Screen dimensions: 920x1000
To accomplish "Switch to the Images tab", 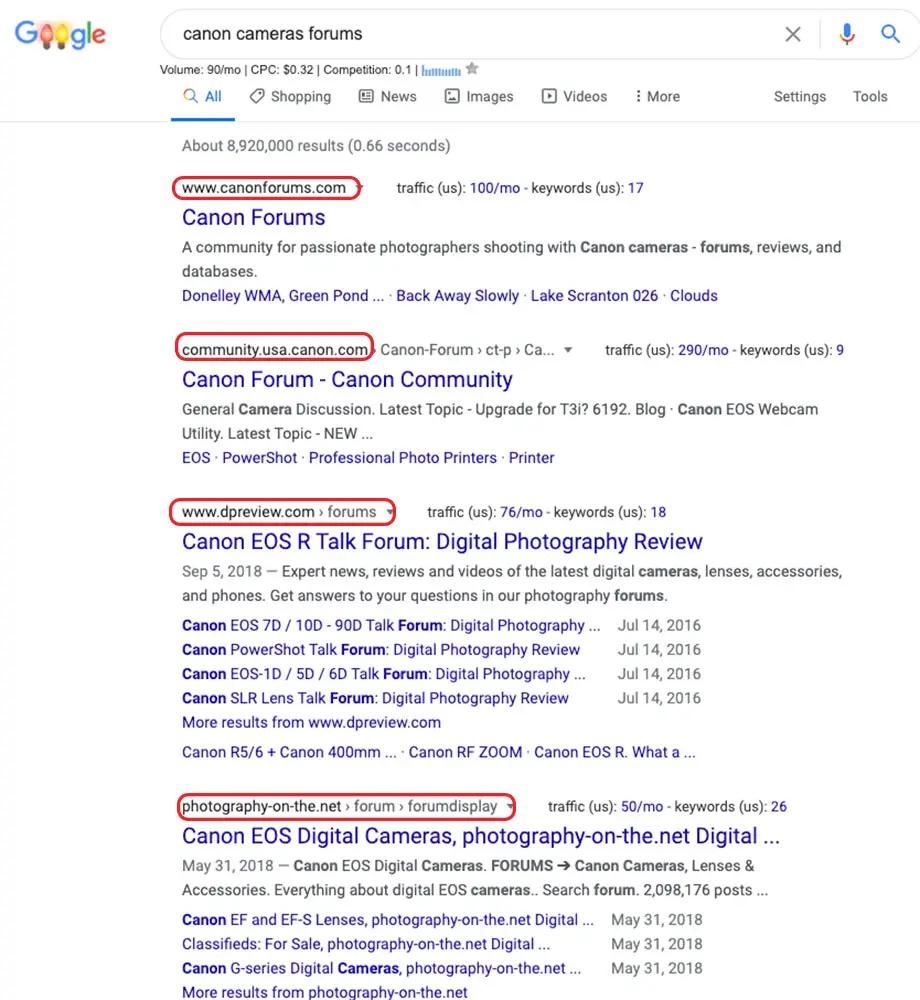I will [x=479, y=96].
